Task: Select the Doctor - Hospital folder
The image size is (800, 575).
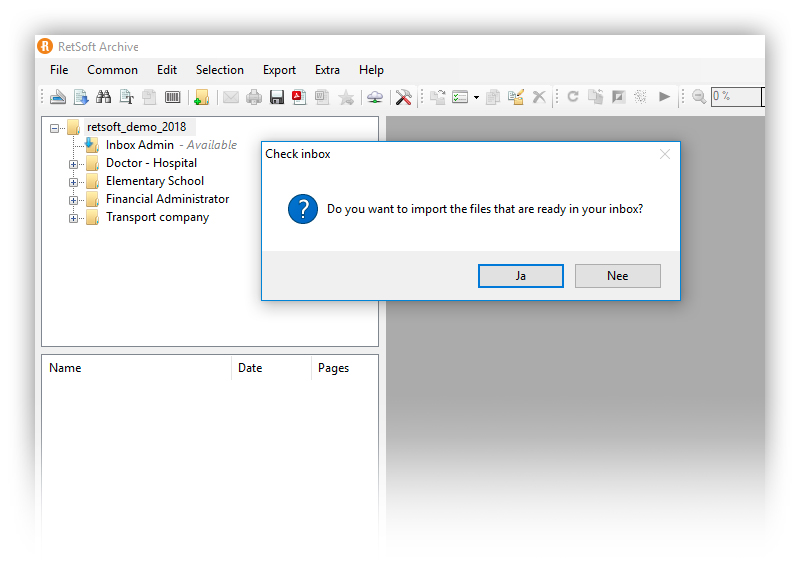Action: point(151,163)
